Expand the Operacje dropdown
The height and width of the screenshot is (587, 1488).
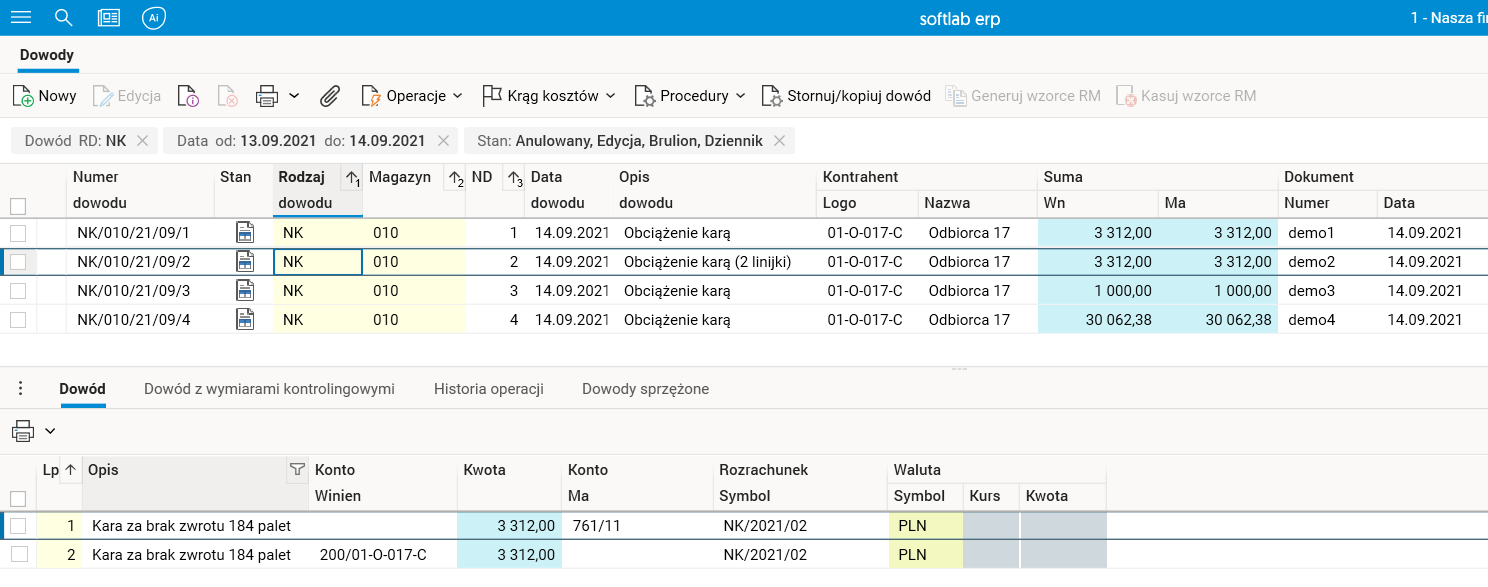[x=413, y=96]
